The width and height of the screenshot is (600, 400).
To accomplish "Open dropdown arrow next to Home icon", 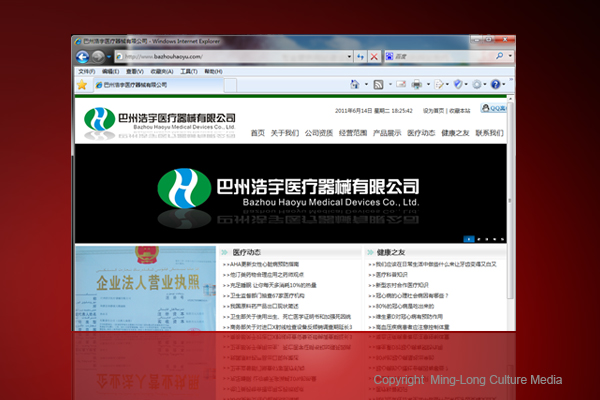I will tap(366, 84).
